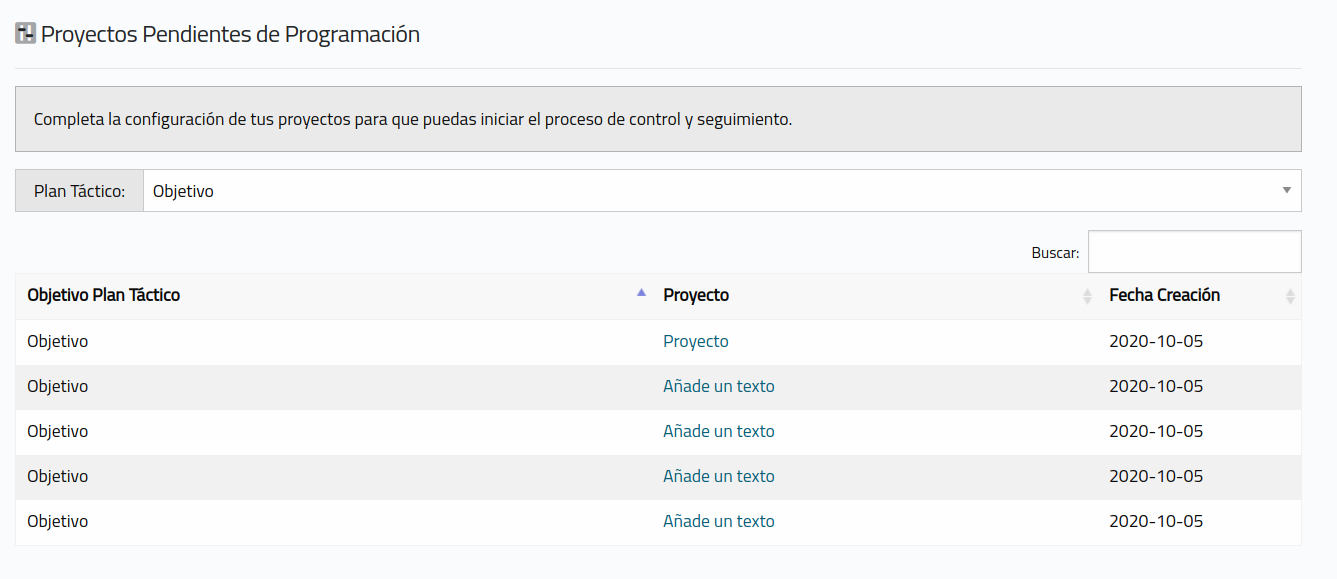
Task: Open the "Proyecto" link in the first row
Action: pyautogui.click(x=695, y=341)
